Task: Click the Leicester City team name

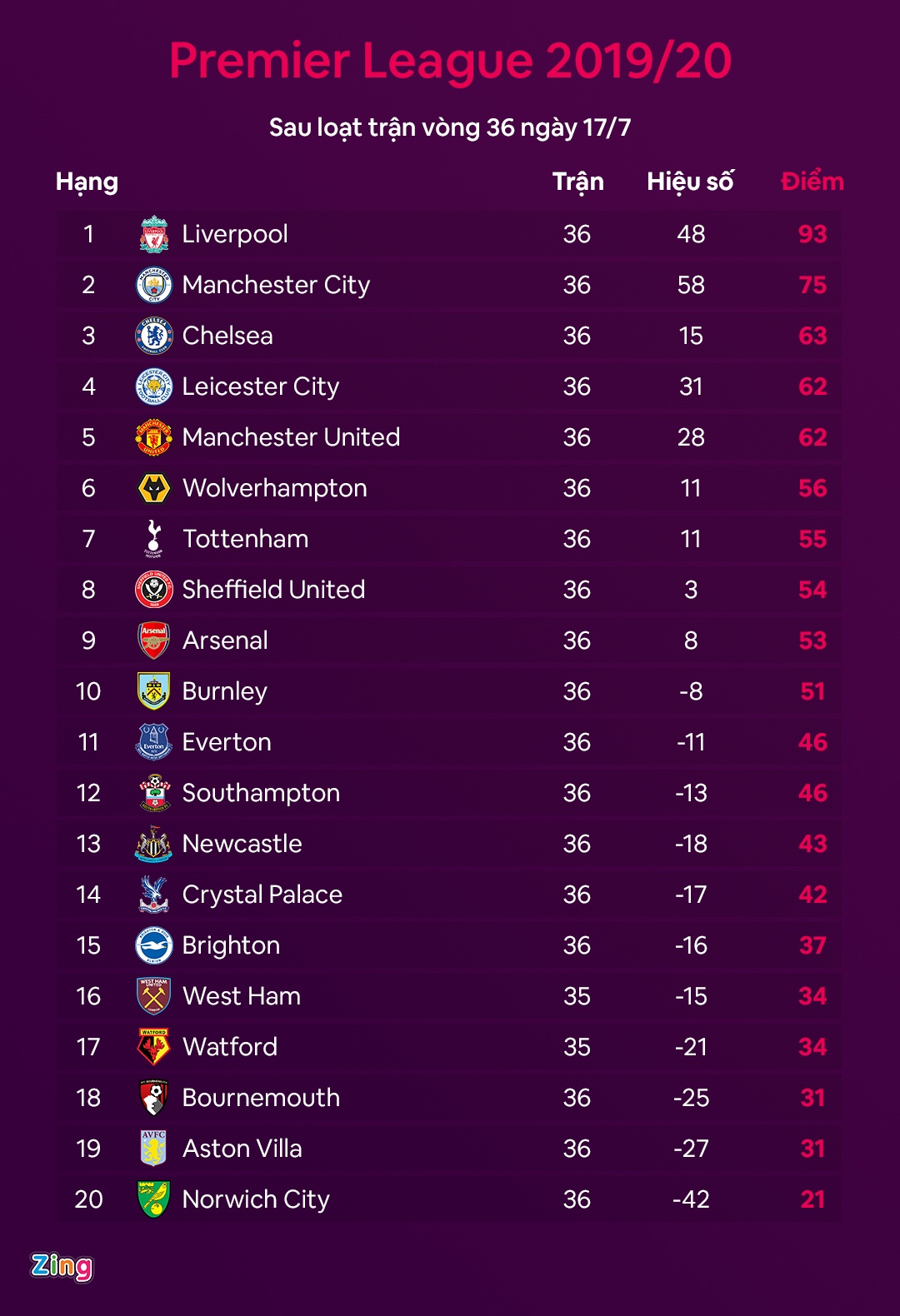Action: (x=261, y=386)
